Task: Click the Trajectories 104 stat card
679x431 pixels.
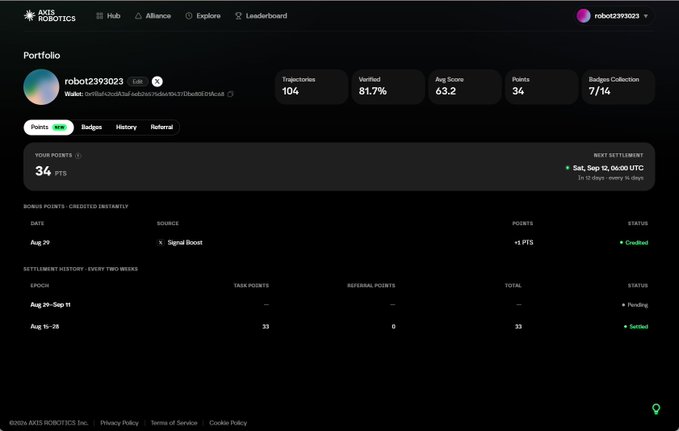Action: (311, 87)
